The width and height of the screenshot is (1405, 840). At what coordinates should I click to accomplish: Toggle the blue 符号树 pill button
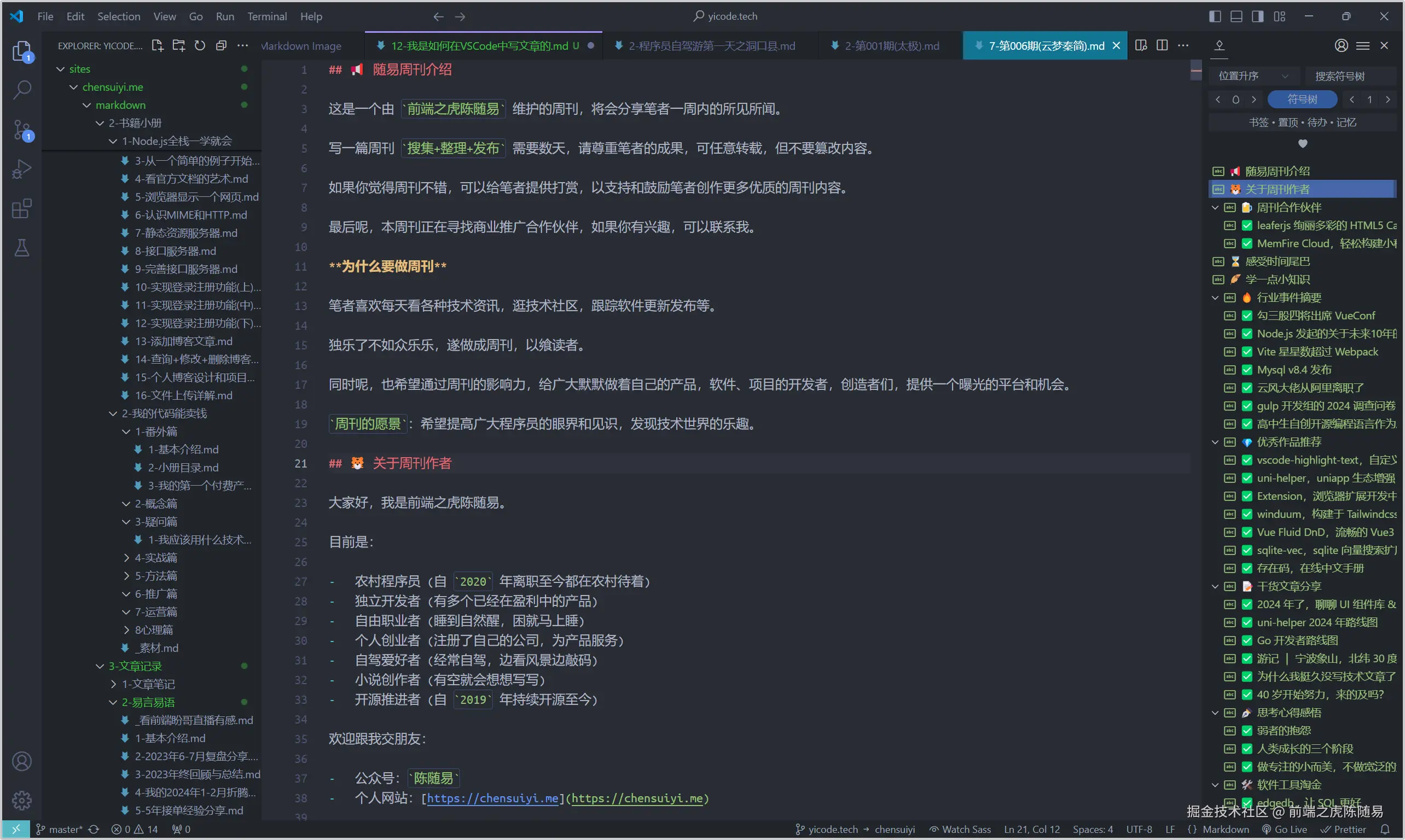pos(1302,99)
